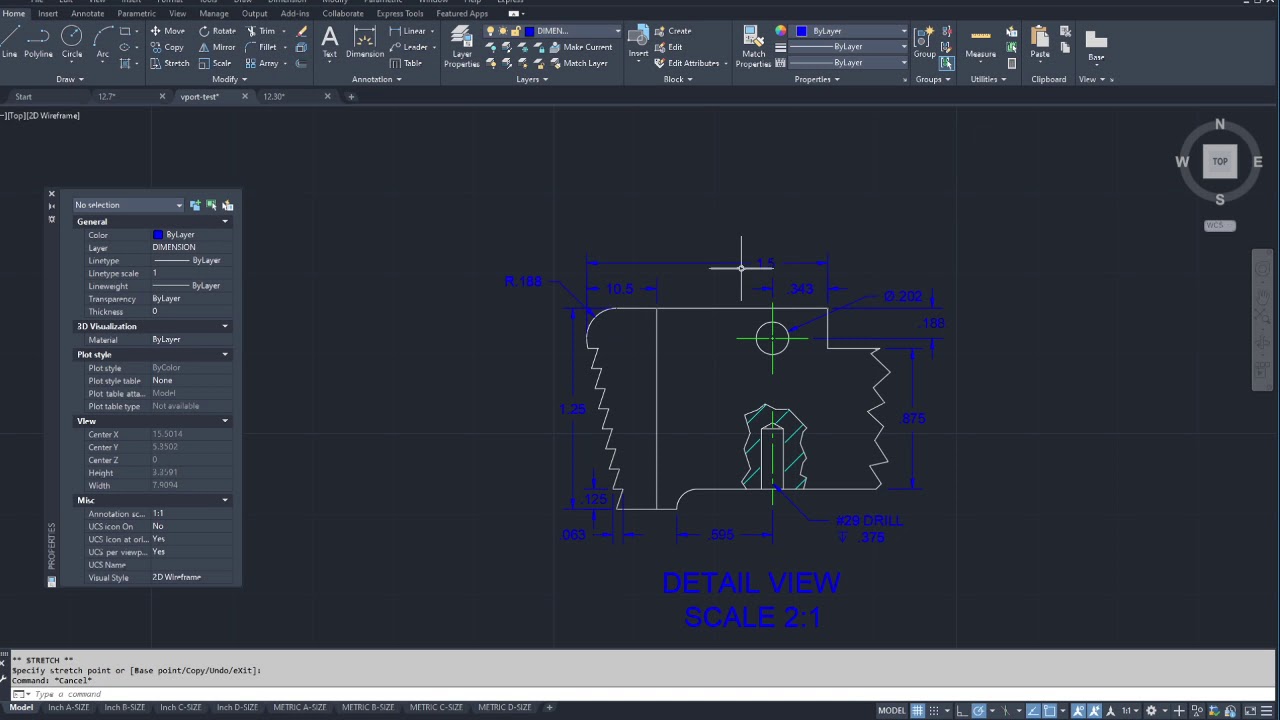Toggle annotation visibility in status bar
Screen dimensions: 1280x720
1079,711
